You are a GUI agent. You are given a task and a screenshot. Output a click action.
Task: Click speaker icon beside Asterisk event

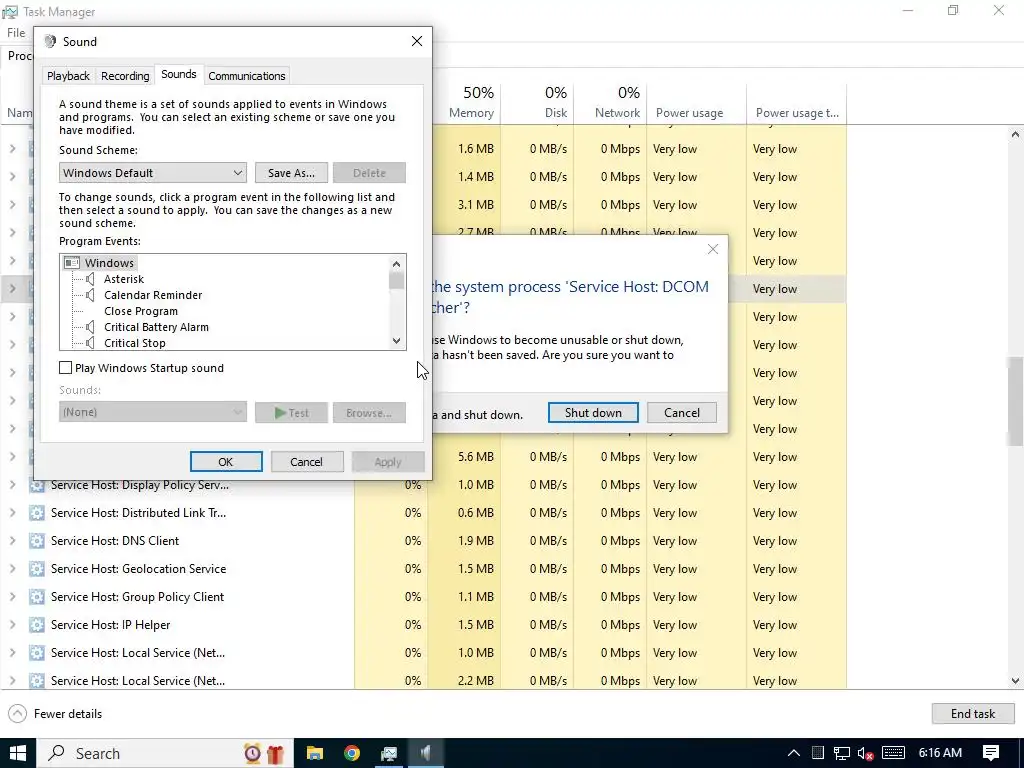90,279
